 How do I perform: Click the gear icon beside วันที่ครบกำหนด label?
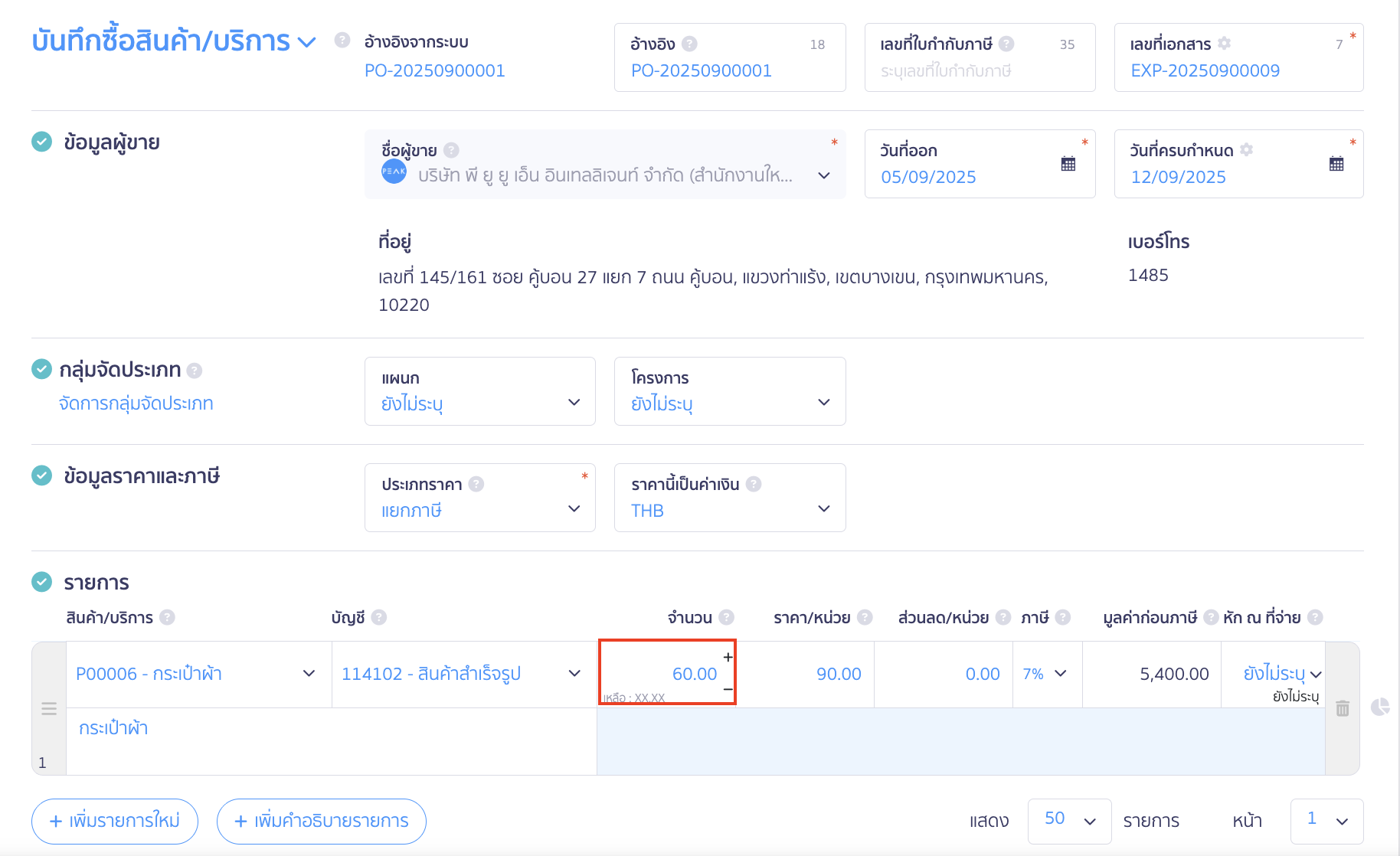pos(1248,149)
